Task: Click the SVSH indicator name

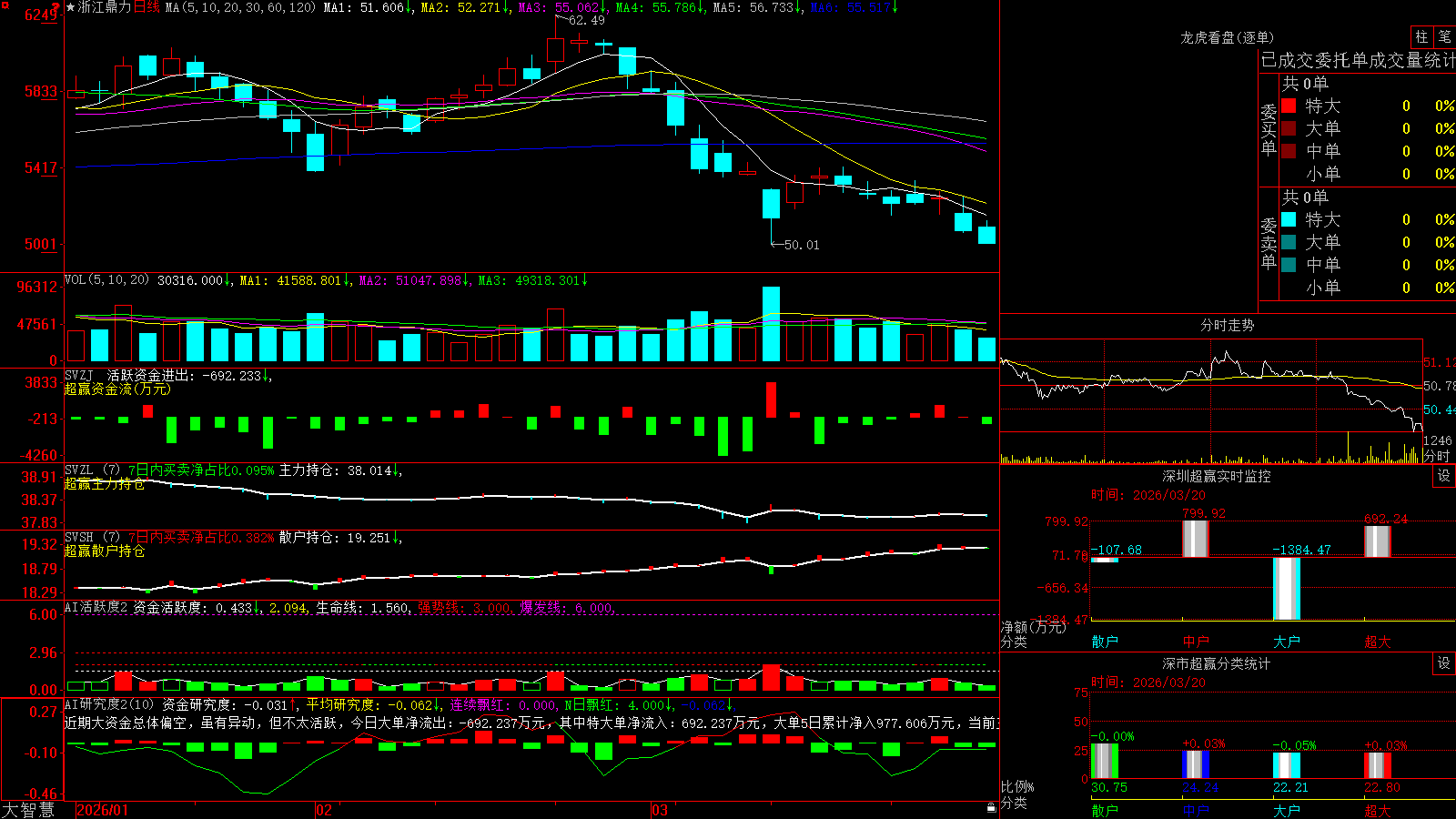Action: click(79, 537)
